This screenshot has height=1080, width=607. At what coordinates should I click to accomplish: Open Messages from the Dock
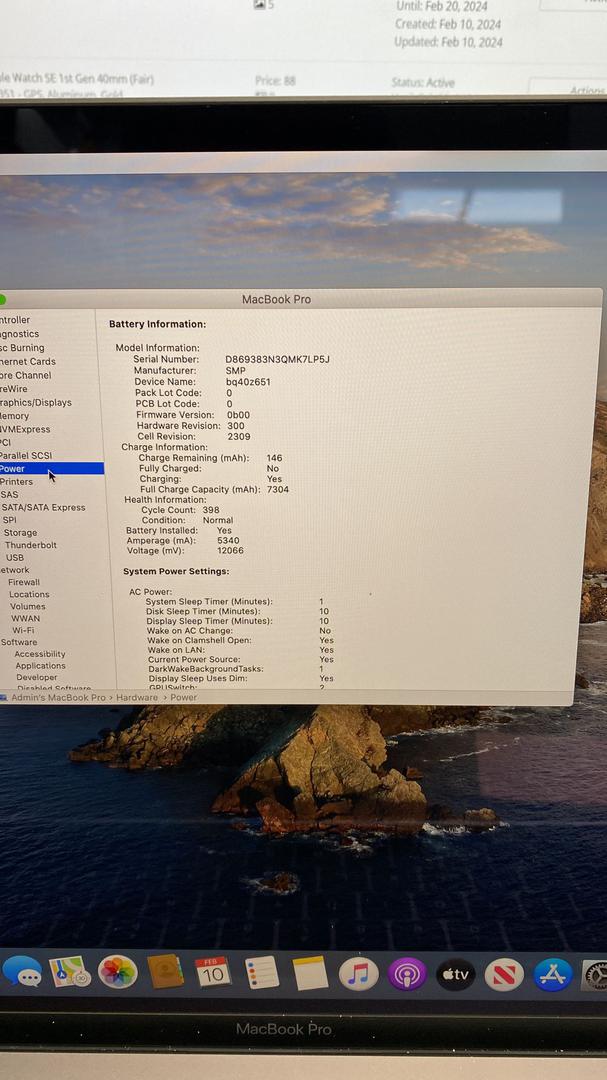point(22,972)
